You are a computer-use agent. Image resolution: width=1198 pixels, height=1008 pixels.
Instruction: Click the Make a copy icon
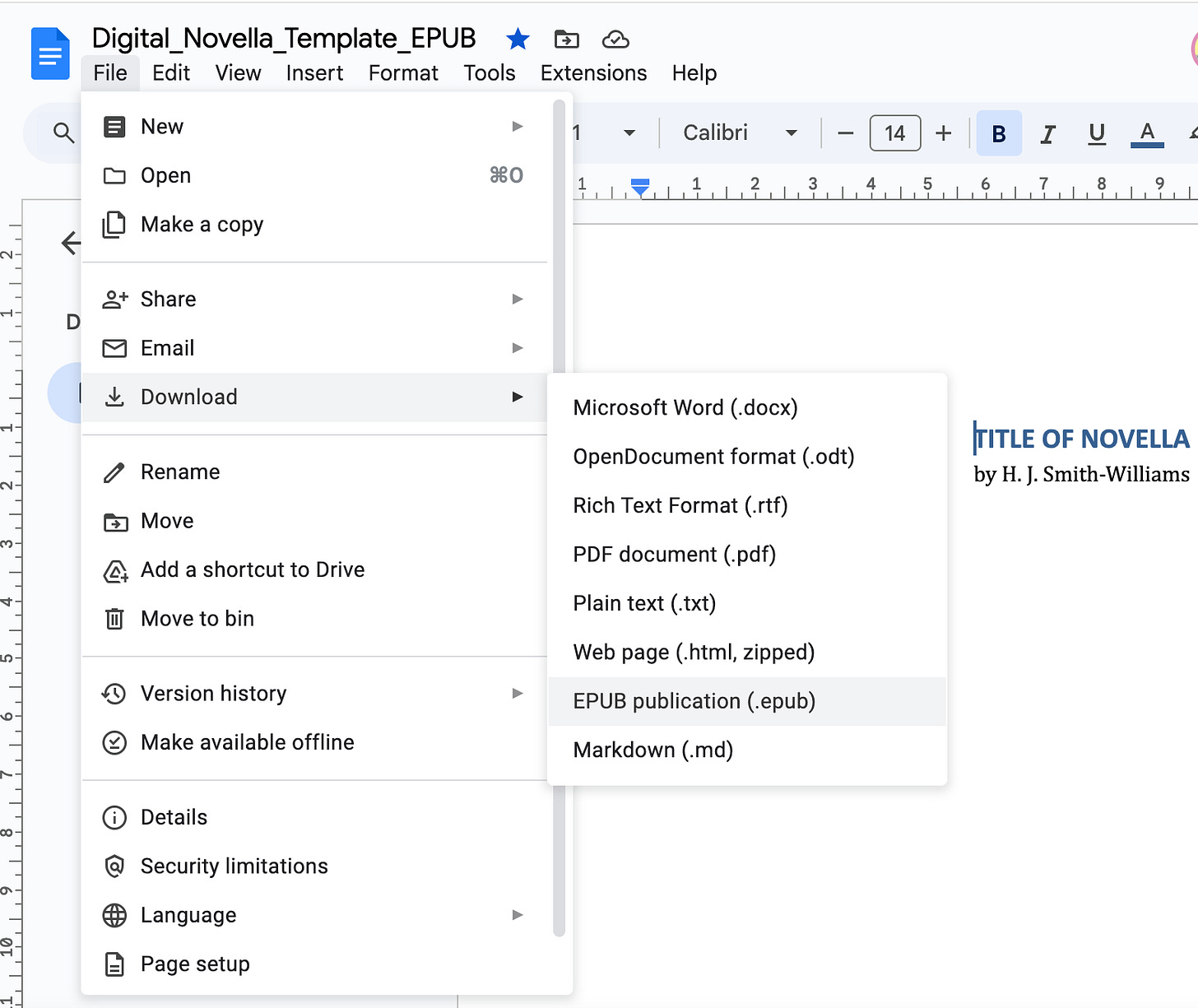114,225
